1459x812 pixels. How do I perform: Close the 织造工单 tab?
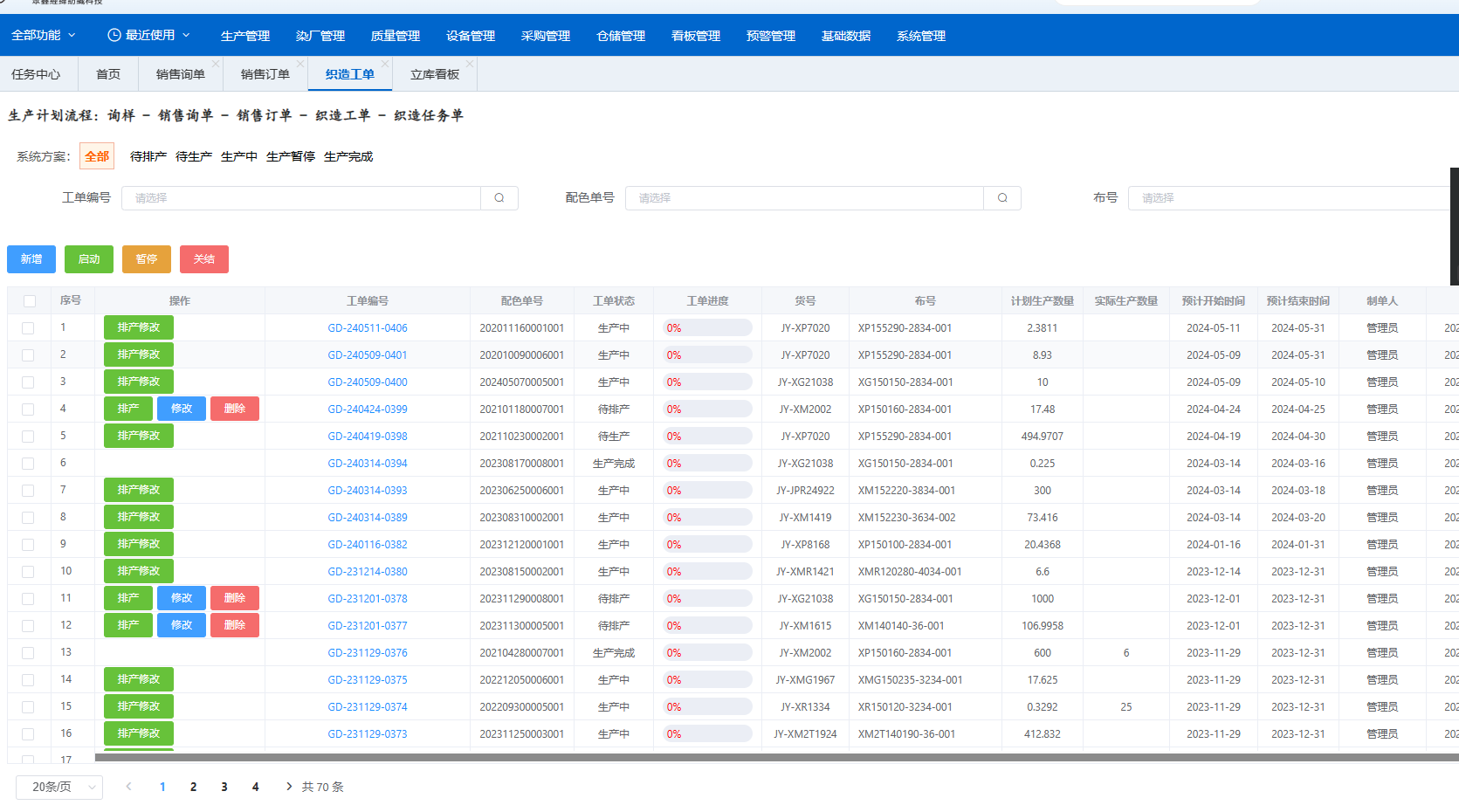[x=385, y=64]
